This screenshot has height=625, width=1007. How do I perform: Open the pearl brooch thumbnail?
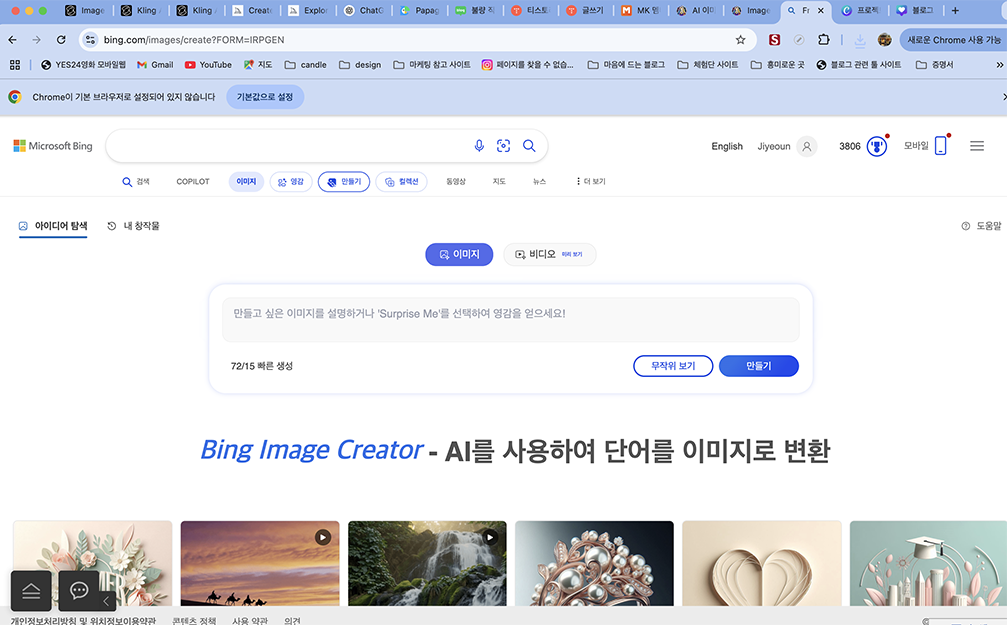pos(594,563)
